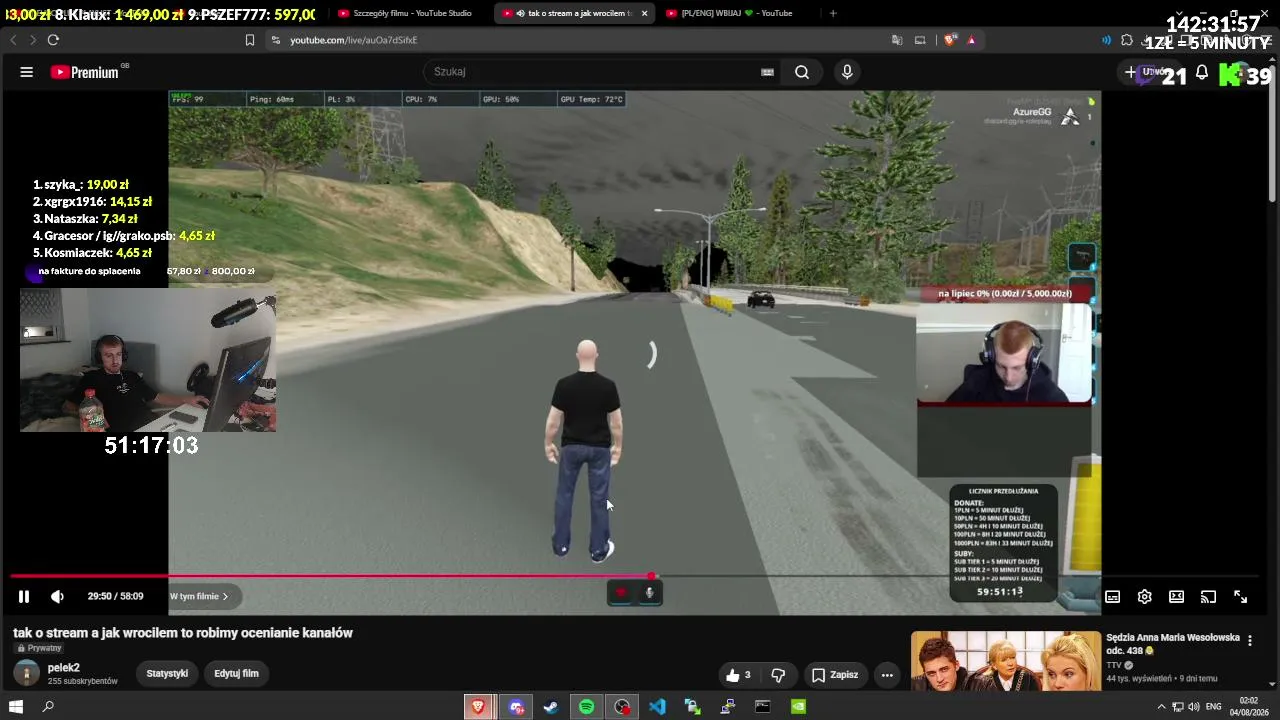The width and height of the screenshot is (1280, 720).
Task: Open Windows taskbar search
Action: (x=48, y=707)
